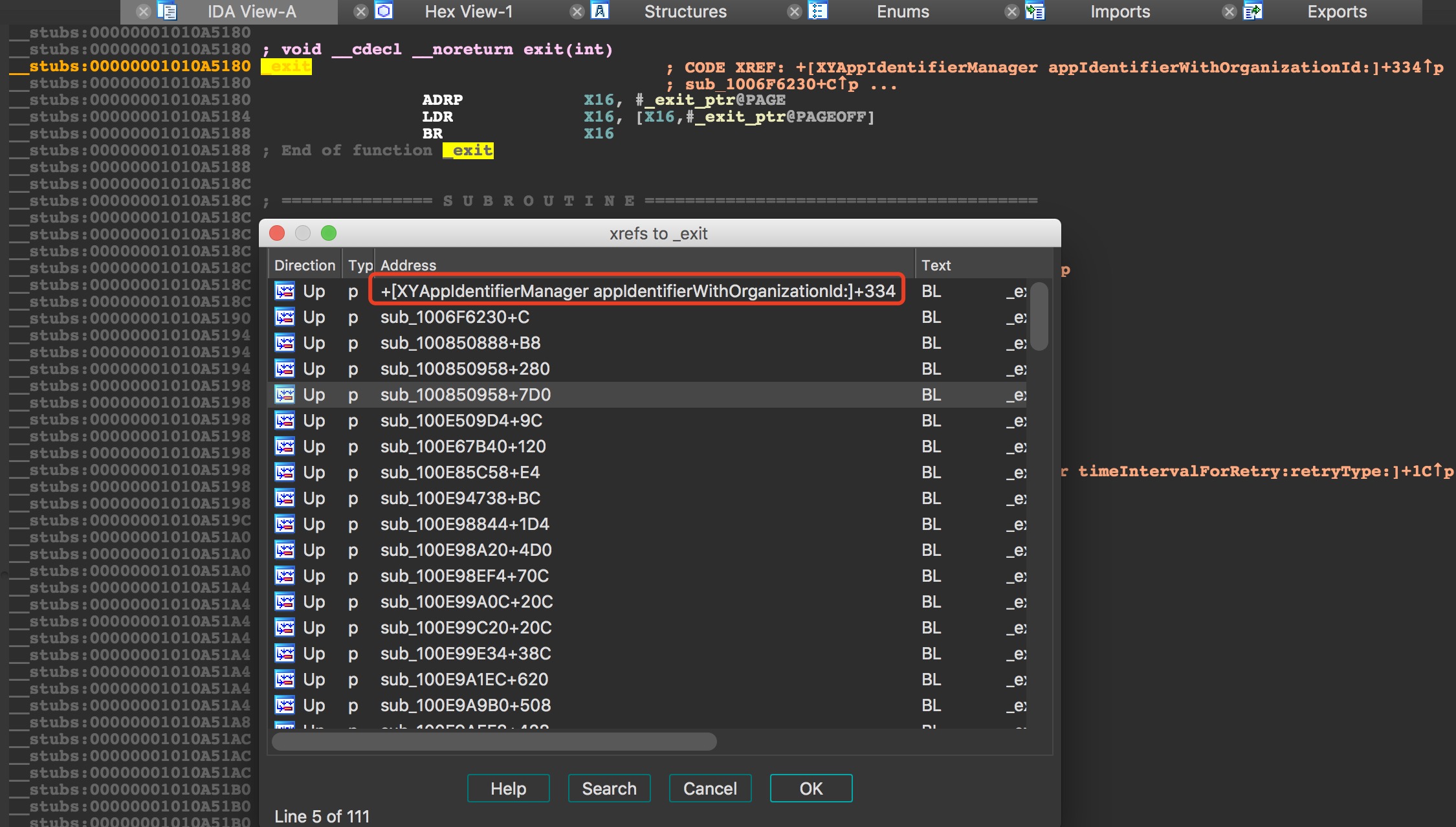Click the Exports tab icon
Image resolution: width=1456 pixels, height=827 pixels.
click(1253, 11)
